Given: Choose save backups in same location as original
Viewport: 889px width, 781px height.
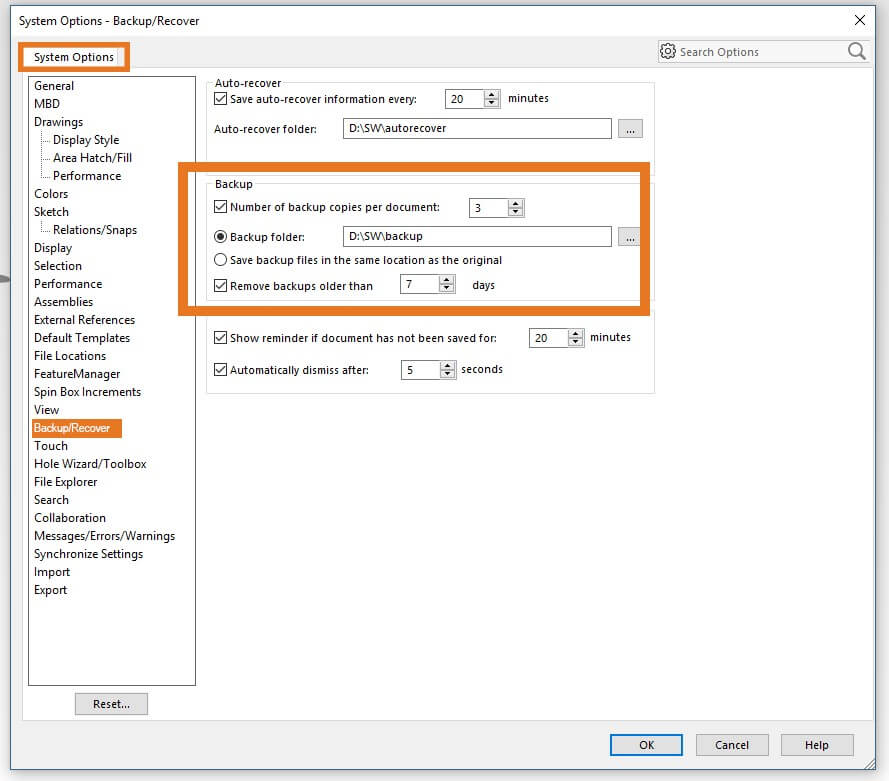Looking at the screenshot, I should [x=221, y=260].
